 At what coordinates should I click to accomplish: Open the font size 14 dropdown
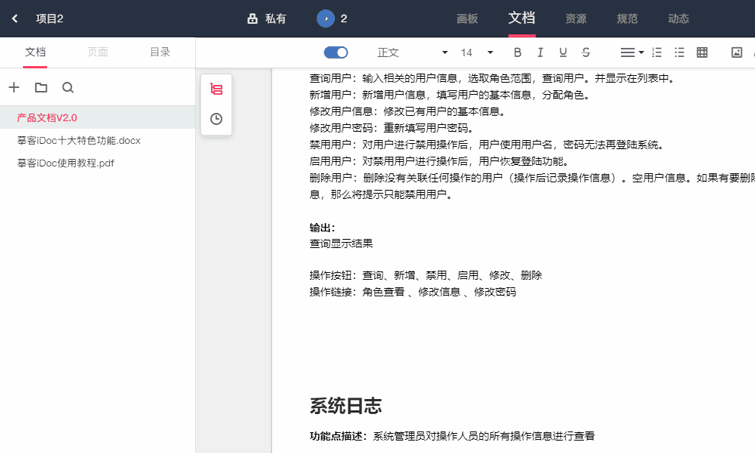point(476,52)
